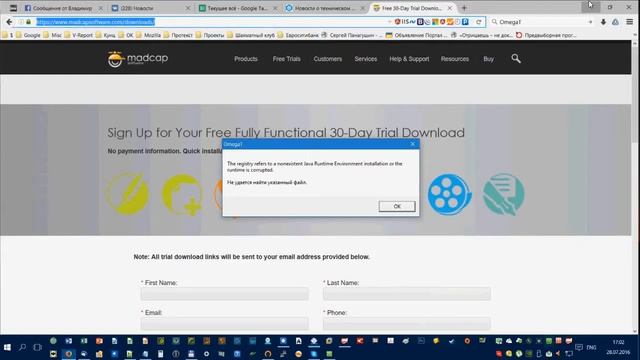Click into the Phone field

click(x=407, y=324)
